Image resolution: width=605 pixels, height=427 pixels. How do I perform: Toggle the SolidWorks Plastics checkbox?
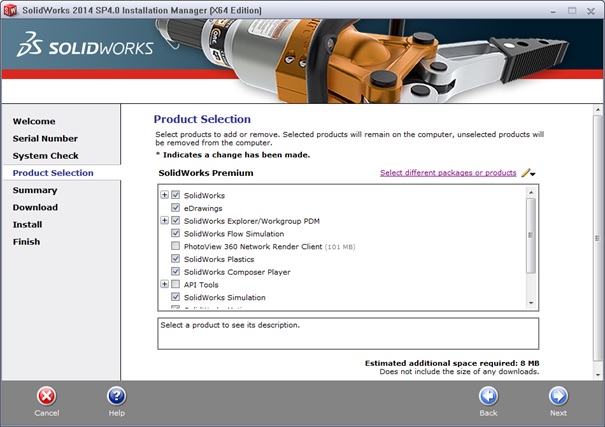point(176,259)
